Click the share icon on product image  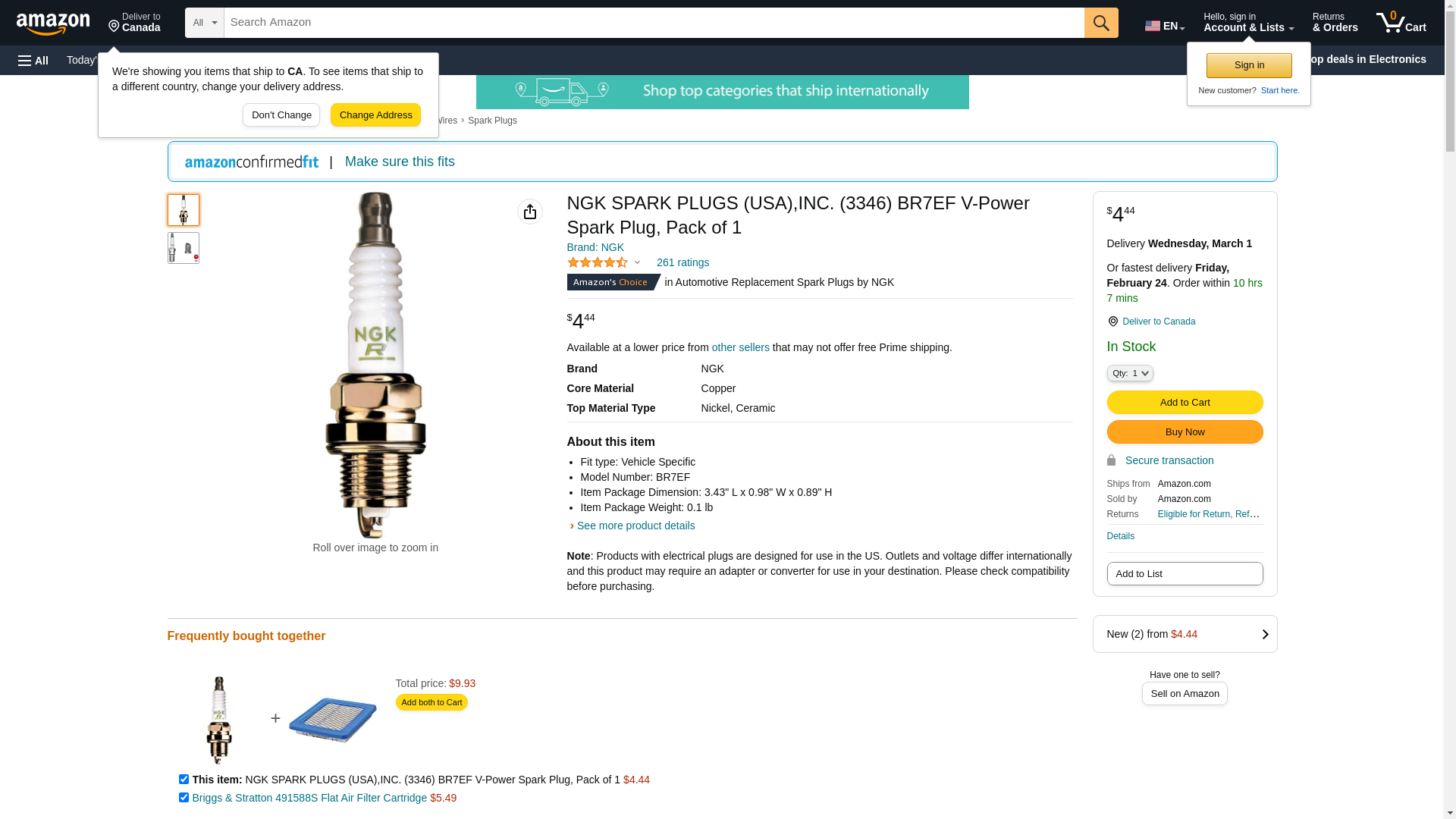pyautogui.click(x=530, y=212)
